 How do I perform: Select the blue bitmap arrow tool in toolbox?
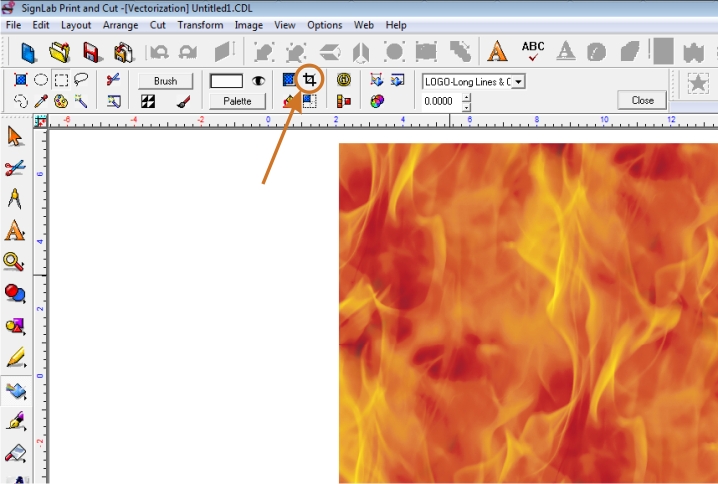tap(16, 390)
